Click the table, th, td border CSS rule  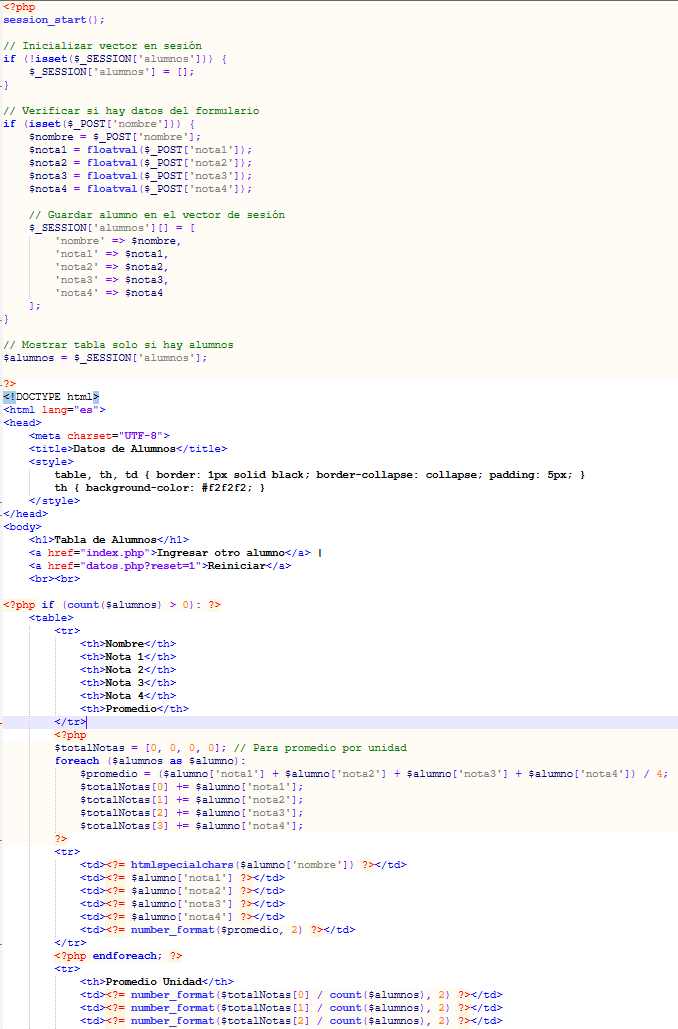[320, 474]
